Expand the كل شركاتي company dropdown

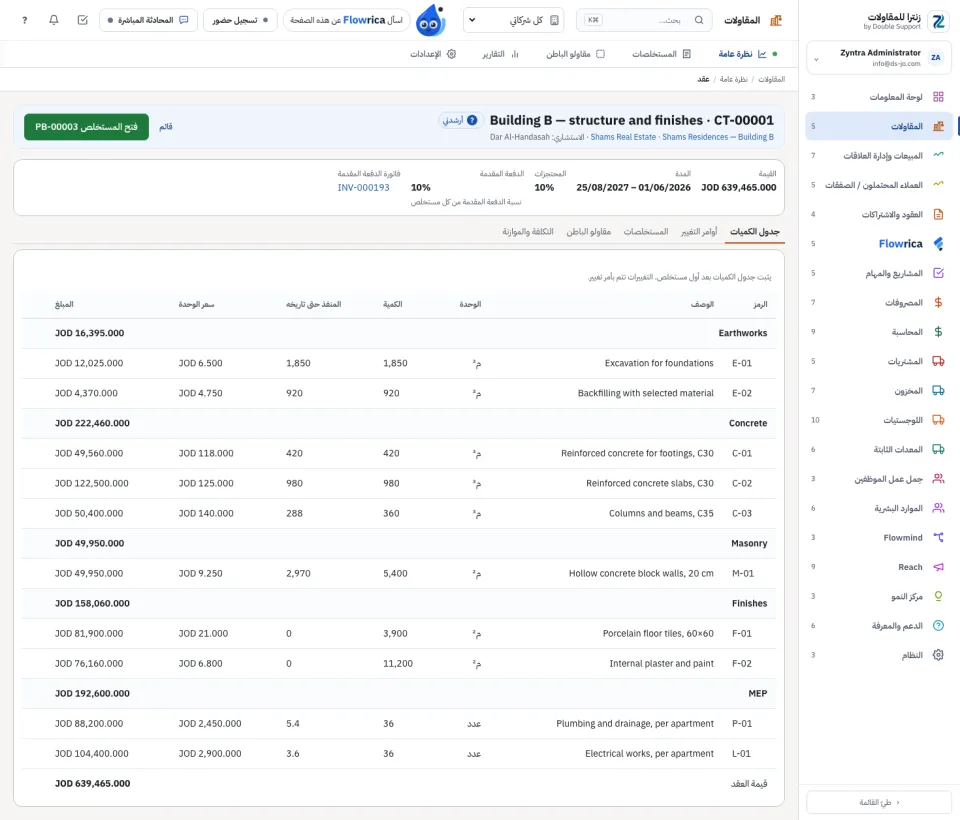tap(513, 20)
